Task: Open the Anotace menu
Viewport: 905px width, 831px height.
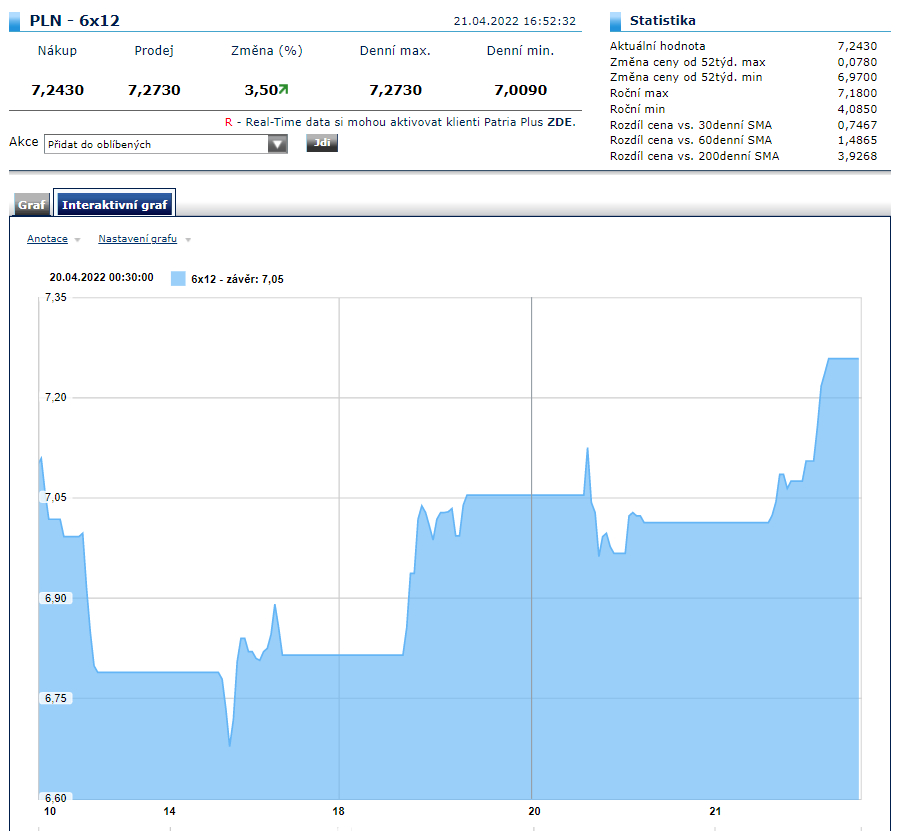Action: (x=47, y=239)
